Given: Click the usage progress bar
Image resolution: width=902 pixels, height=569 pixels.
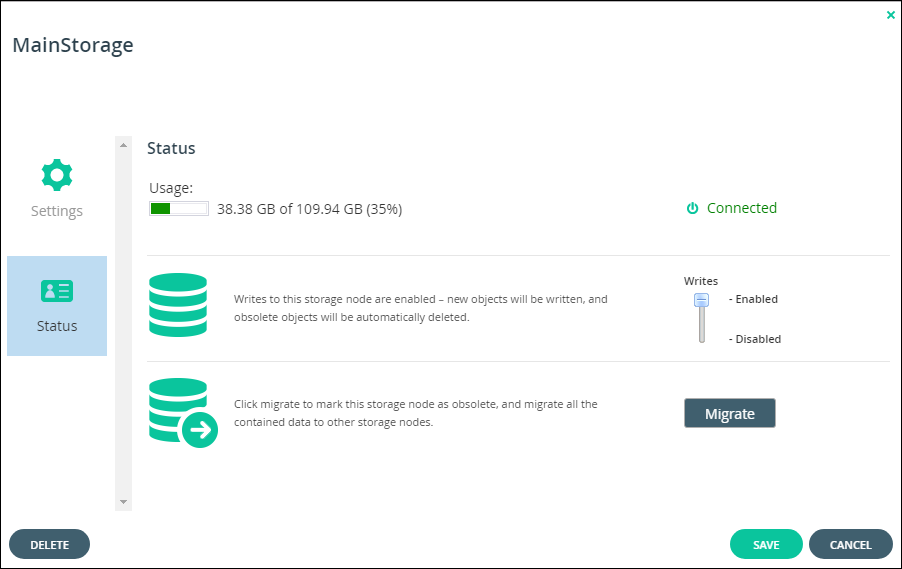Looking at the screenshot, I should coord(179,208).
